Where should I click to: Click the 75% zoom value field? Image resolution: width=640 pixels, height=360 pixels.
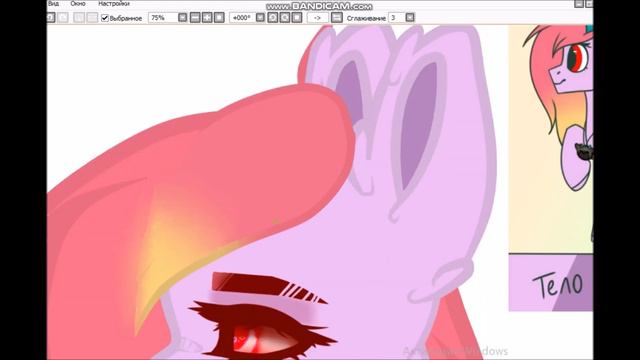click(x=162, y=18)
